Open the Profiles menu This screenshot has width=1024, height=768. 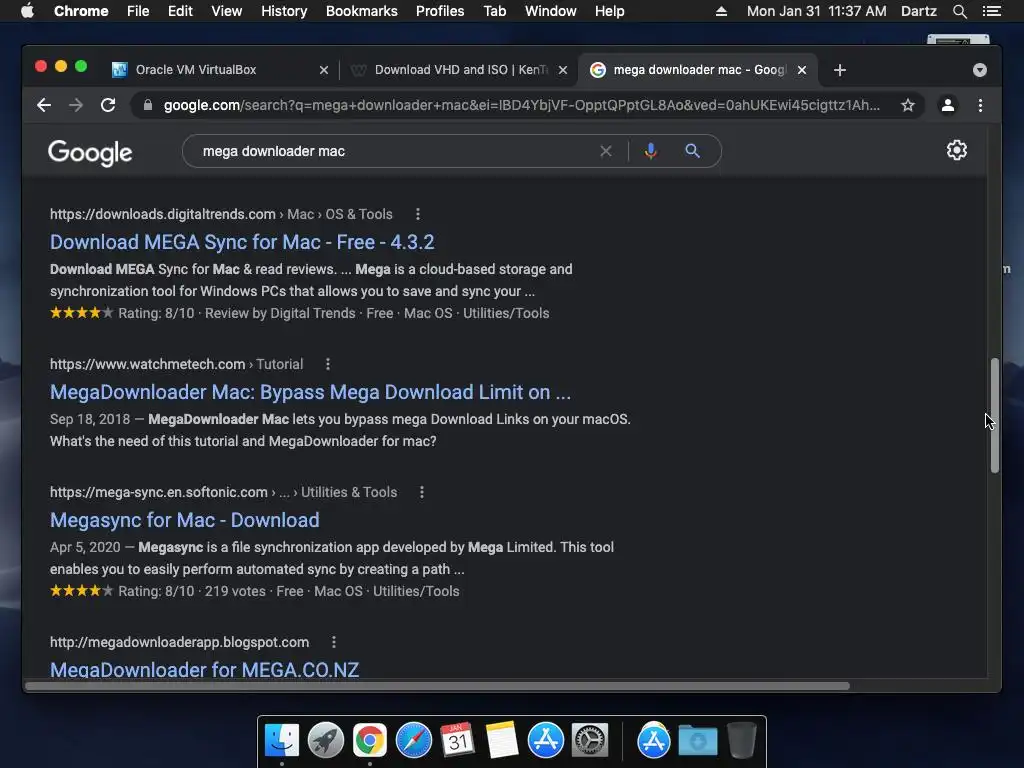[x=440, y=11]
